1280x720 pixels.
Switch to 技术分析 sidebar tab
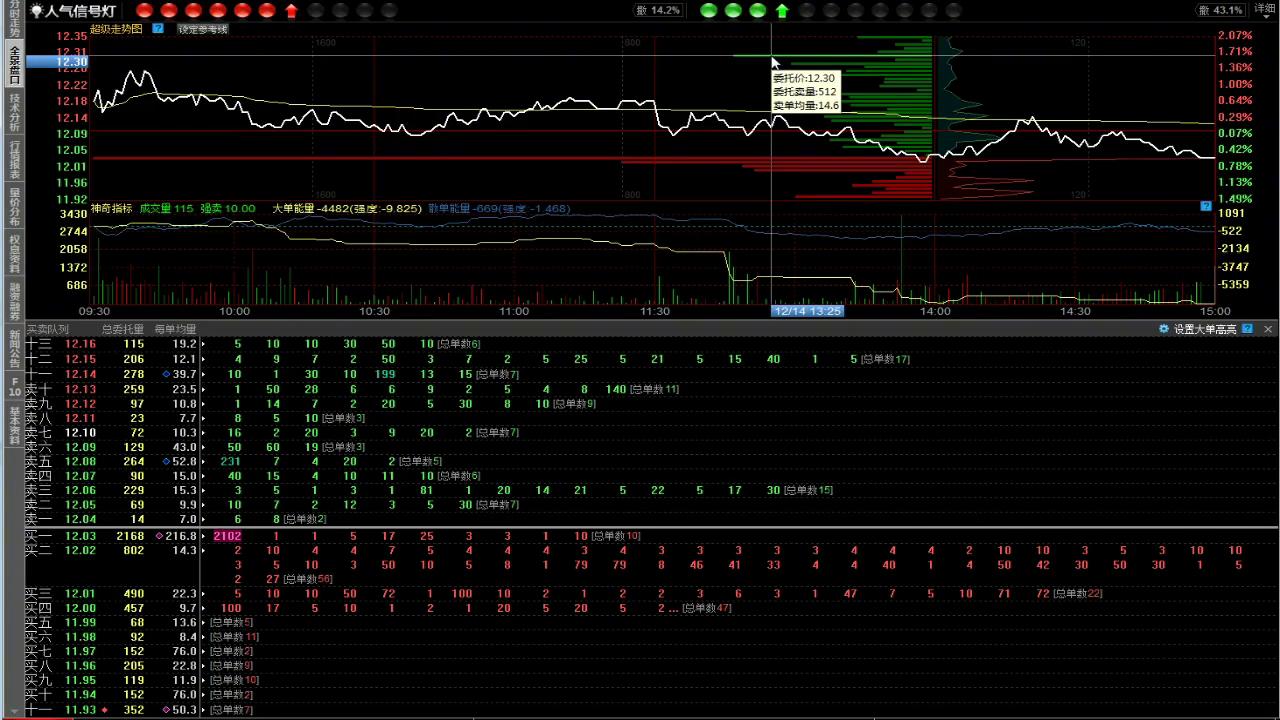(x=14, y=113)
